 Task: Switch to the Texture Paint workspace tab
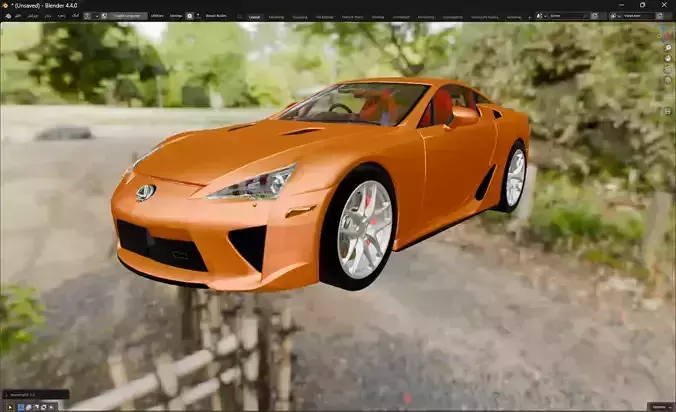(x=352, y=17)
